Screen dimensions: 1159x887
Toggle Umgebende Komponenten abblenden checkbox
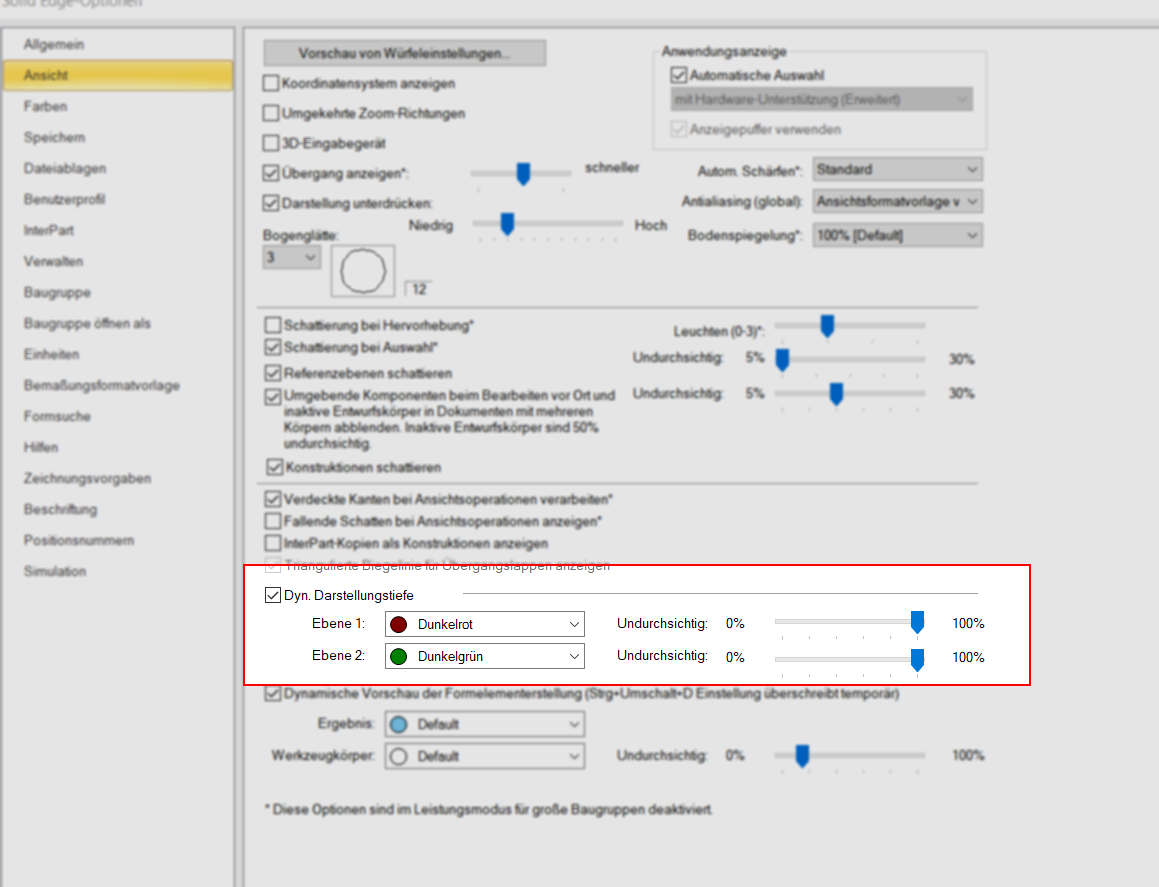(273, 396)
